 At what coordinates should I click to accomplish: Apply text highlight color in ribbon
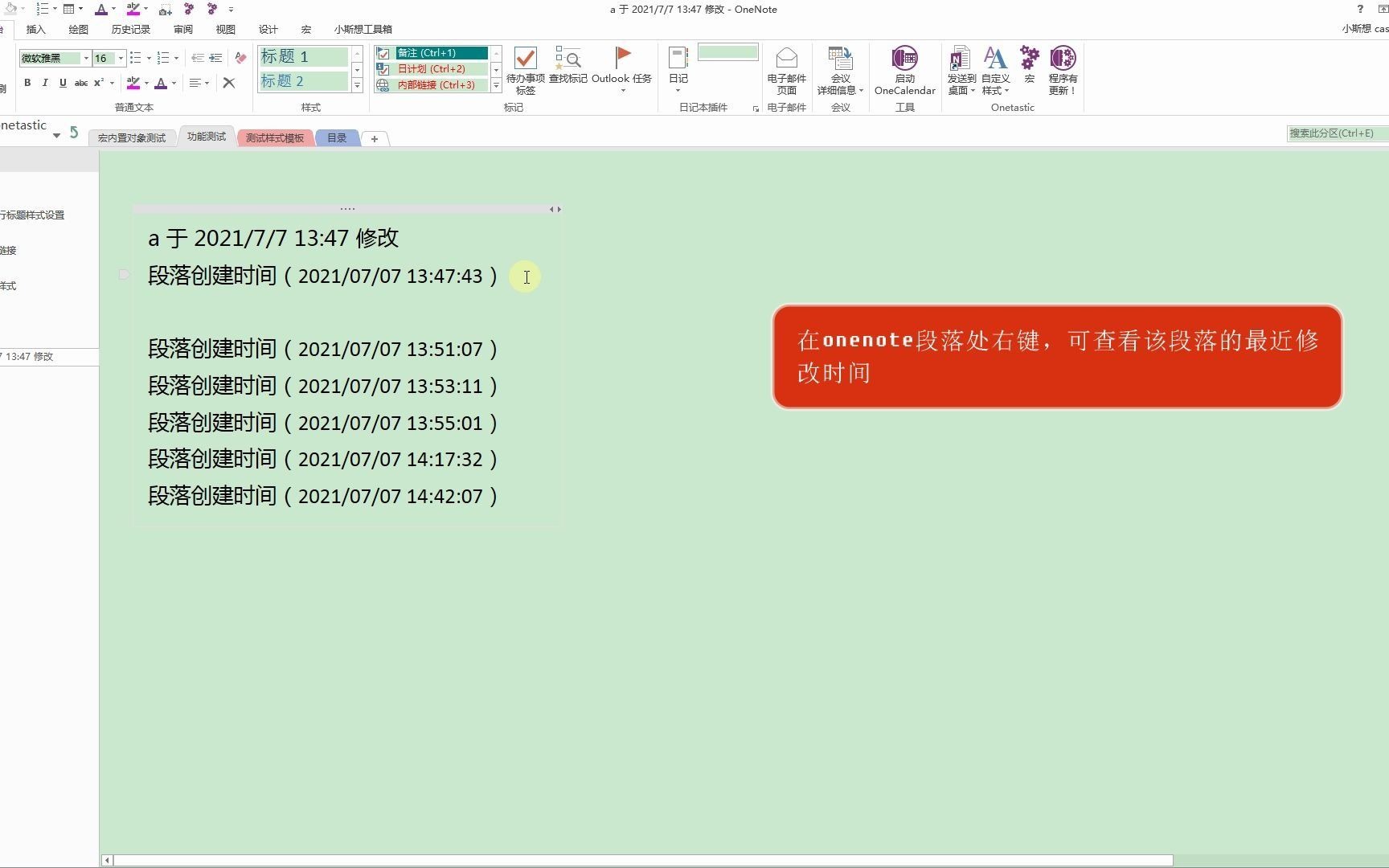click(x=133, y=83)
